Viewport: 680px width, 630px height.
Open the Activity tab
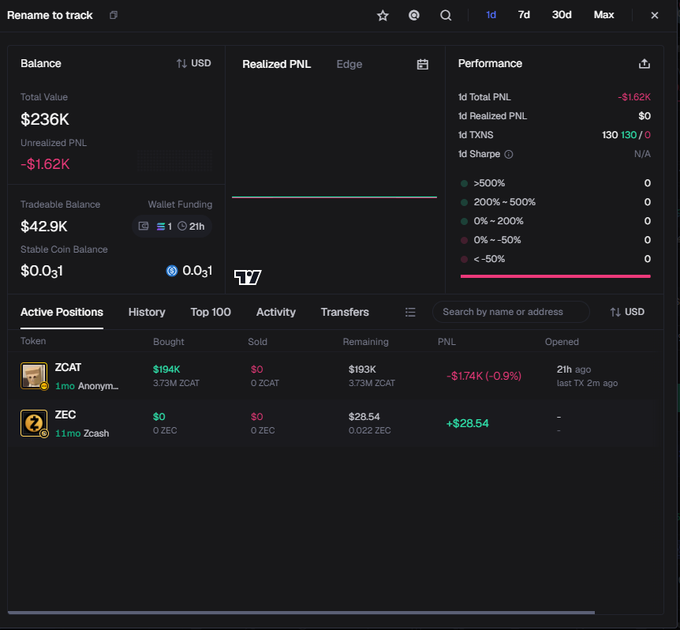tap(276, 312)
